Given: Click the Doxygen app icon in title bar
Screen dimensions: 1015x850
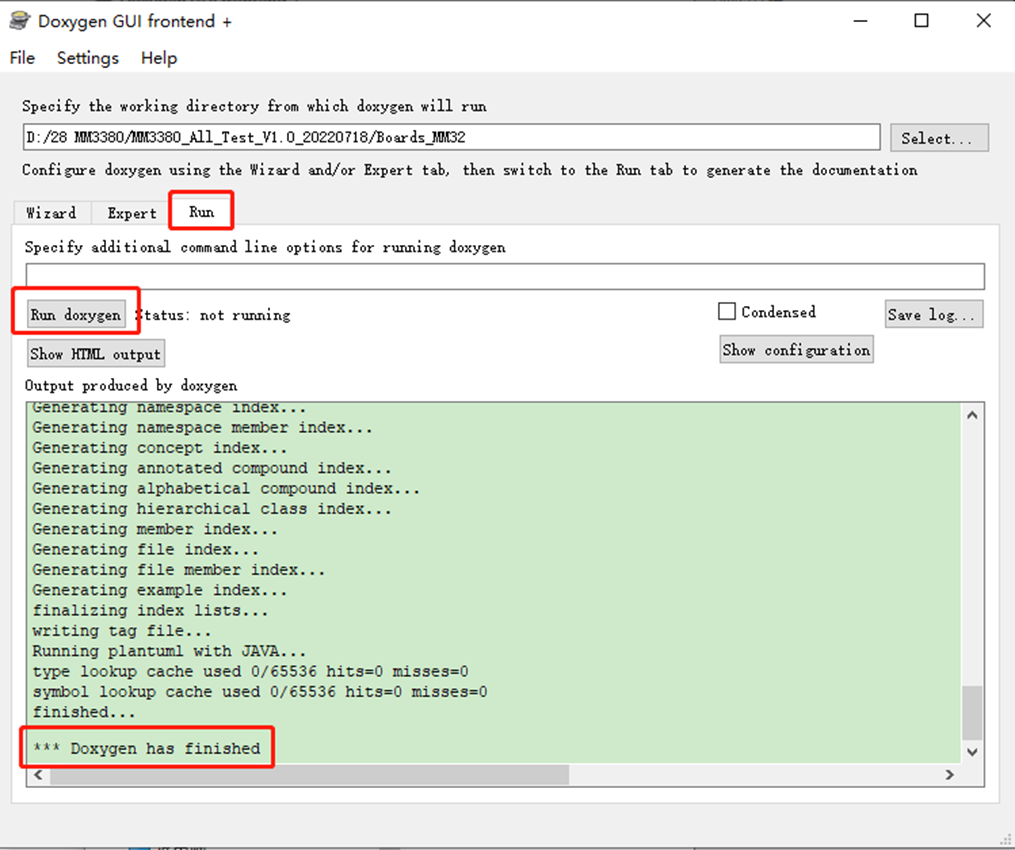Looking at the screenshot, I should [19, 21].
